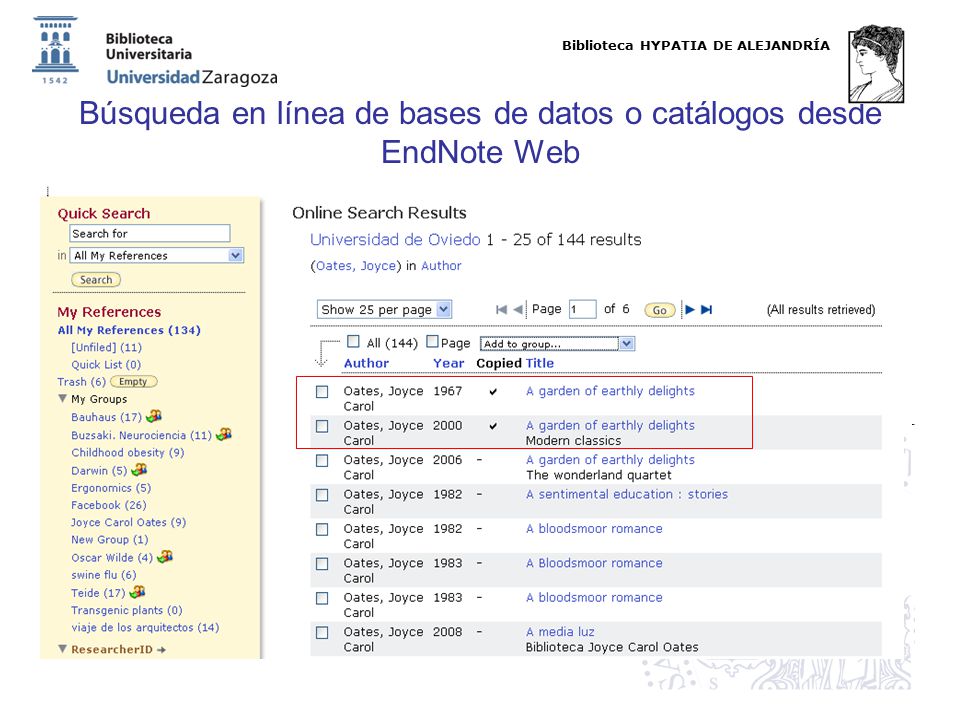The height and width of the screenshot is (720, 960).
Task: Open Universidad de Oviedo link
Action: pyautogui.click(x=395, y=239)
